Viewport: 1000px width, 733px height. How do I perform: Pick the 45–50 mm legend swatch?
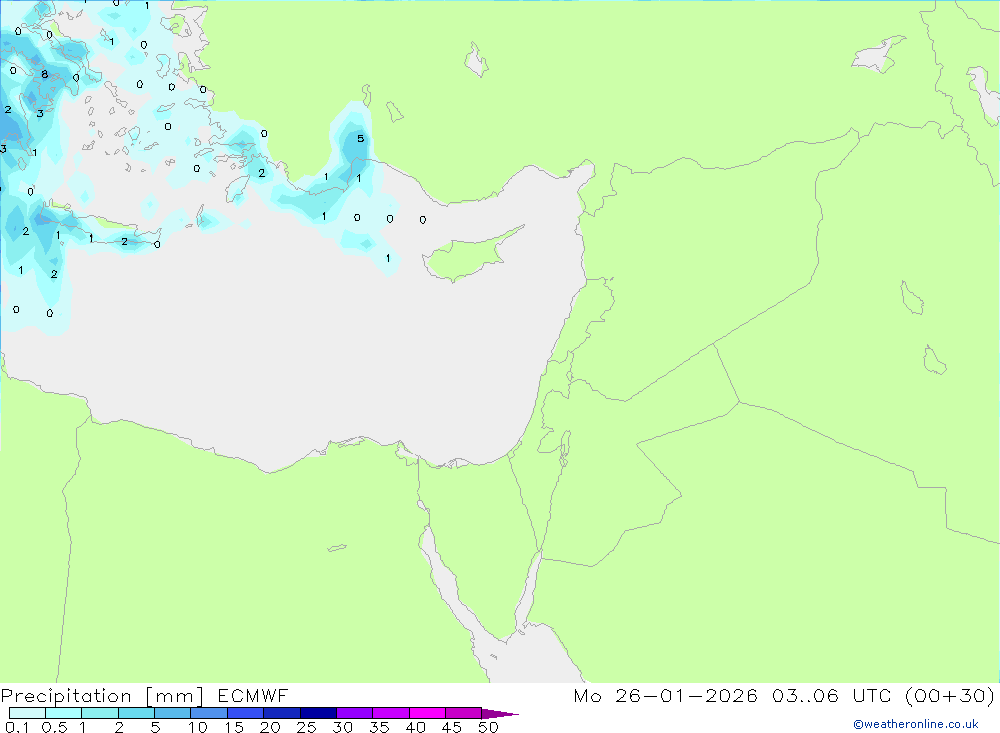point(464,713)
